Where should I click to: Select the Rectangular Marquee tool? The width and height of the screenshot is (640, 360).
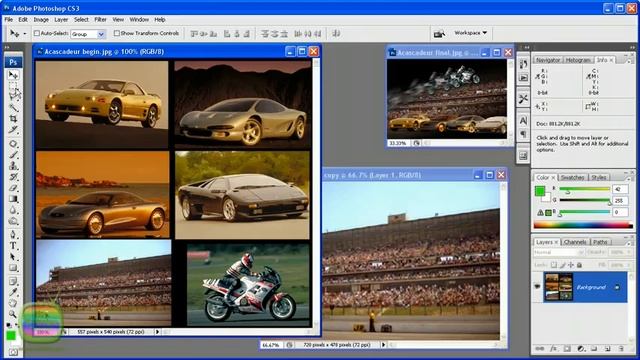pyautogui.click(x=13, y=86)
